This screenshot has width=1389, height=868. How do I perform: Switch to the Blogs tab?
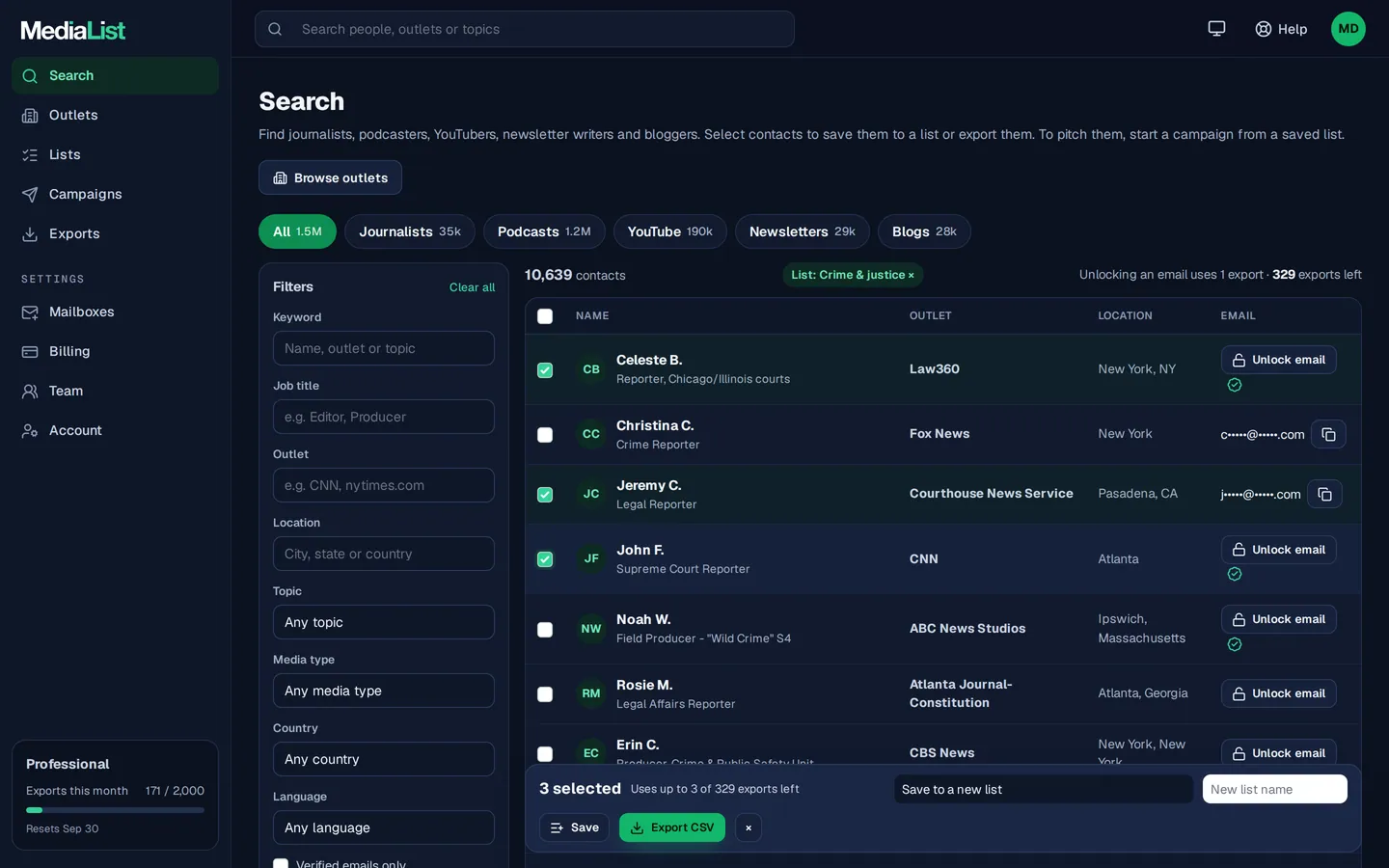924,231
